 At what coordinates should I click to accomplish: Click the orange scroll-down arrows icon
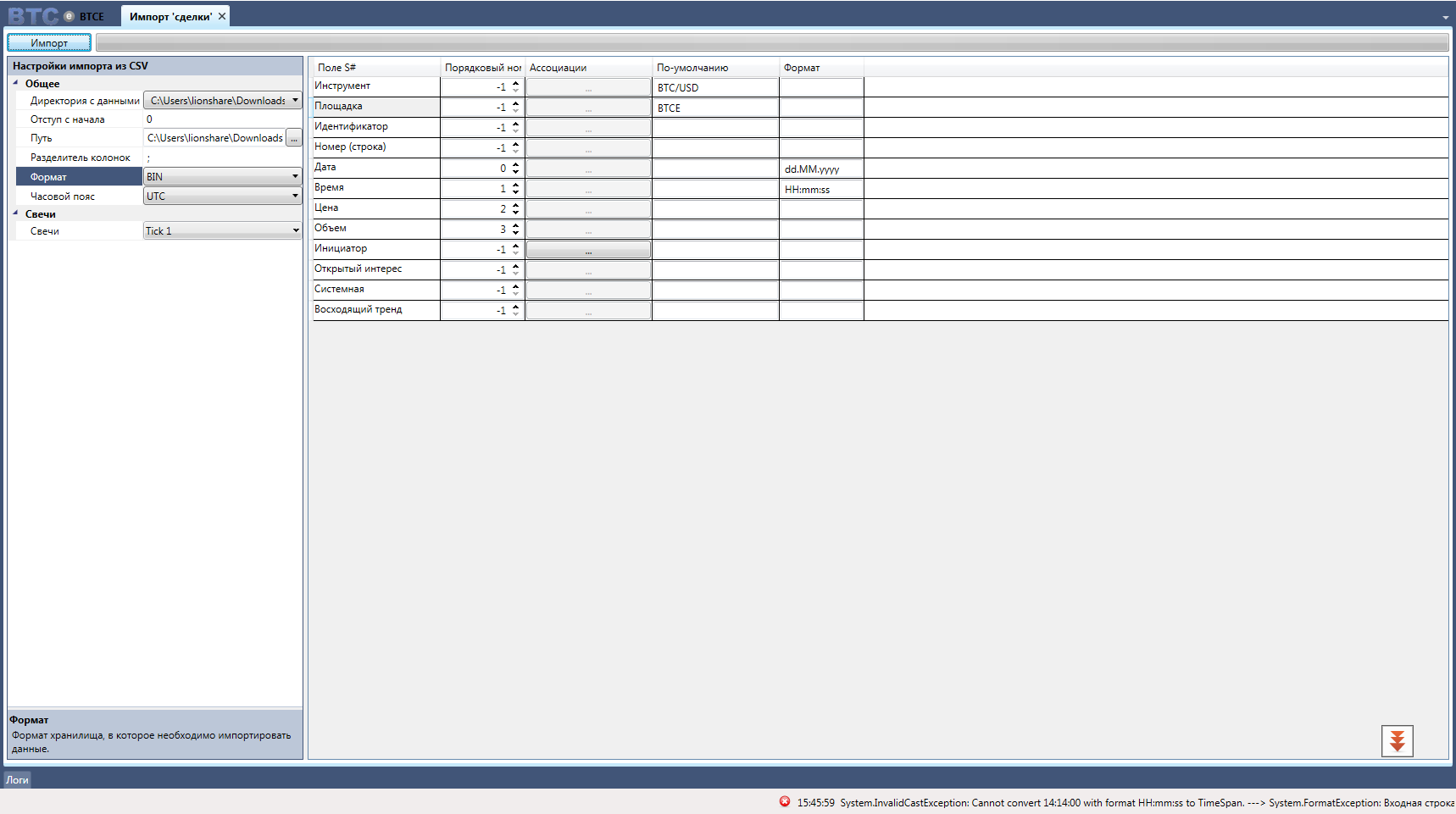click(x=1397, y=741)
